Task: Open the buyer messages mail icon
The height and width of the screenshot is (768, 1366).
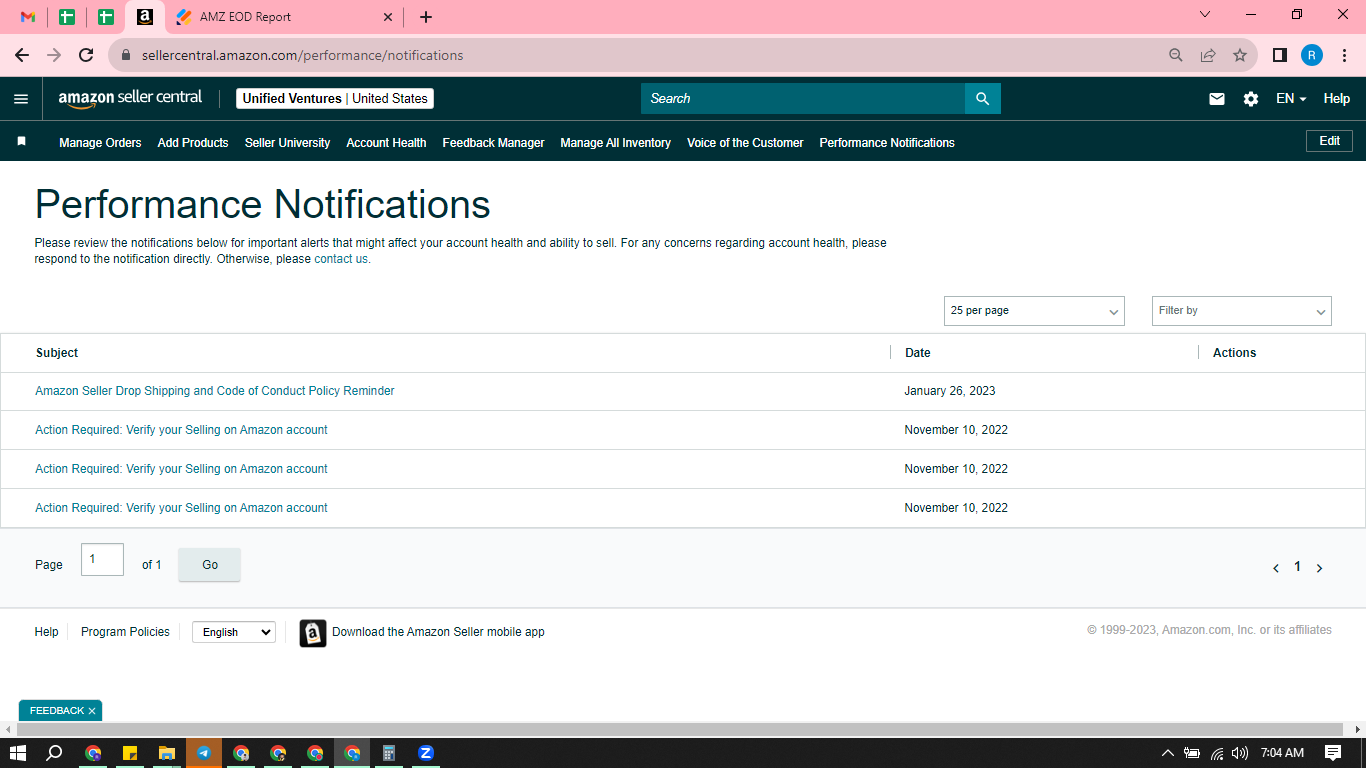Action: [x=1217, y=98]
